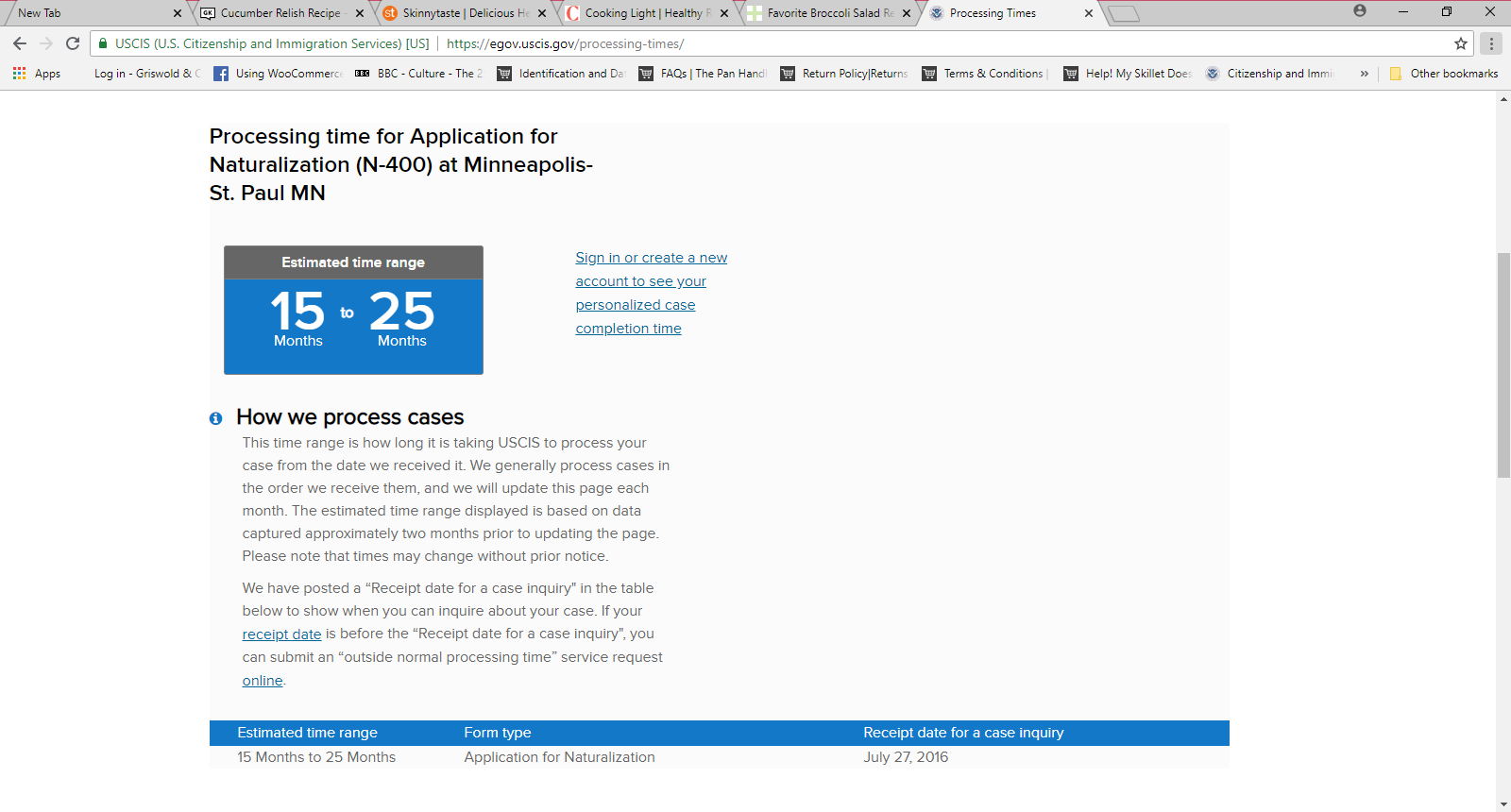Viewport: 1511px width, 812px height.
Task: Close the Favorite Broccoli Salad tab
Action: click(x=907, y=13)
